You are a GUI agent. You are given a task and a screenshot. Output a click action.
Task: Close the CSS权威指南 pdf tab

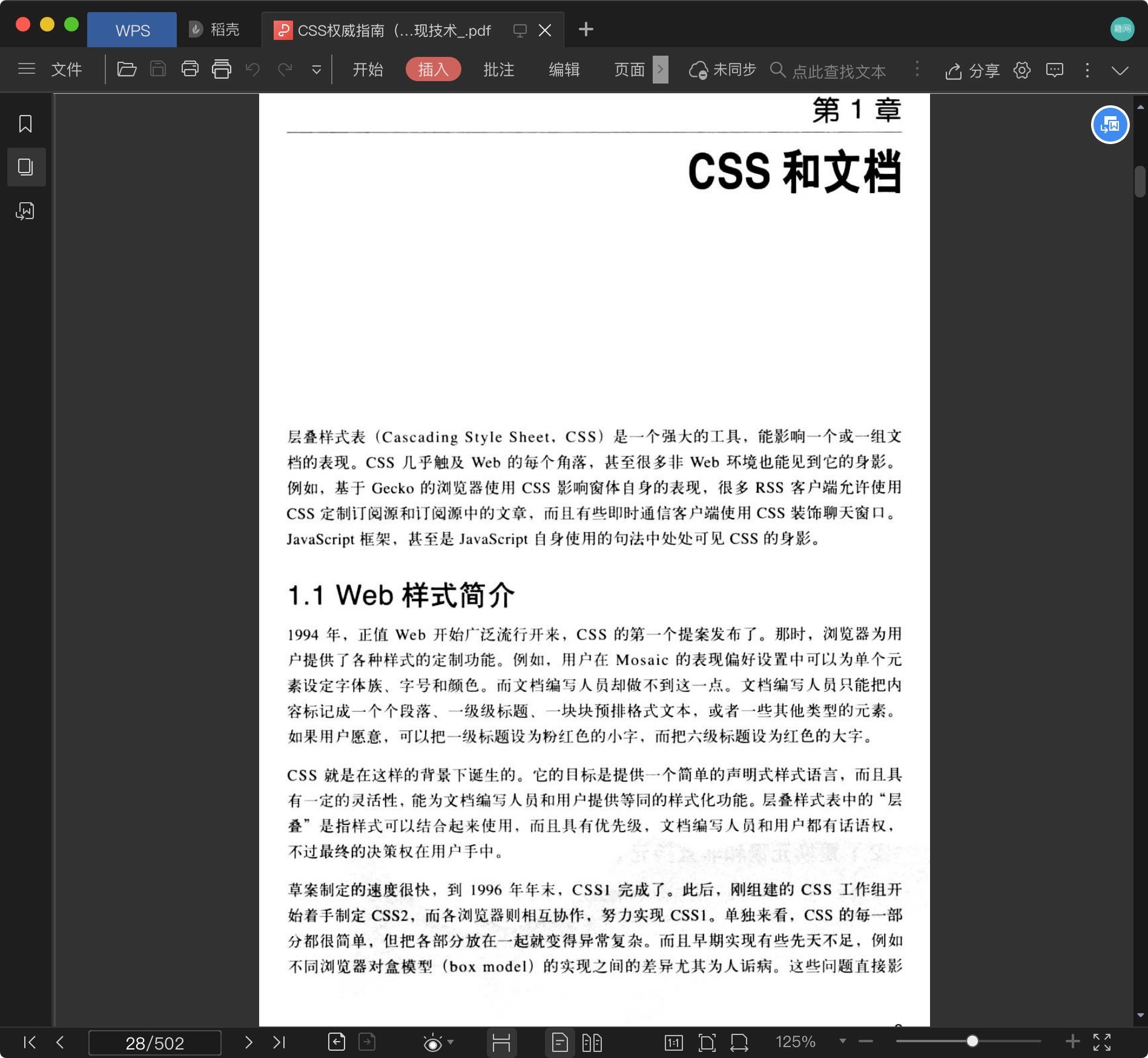point(545,30)
